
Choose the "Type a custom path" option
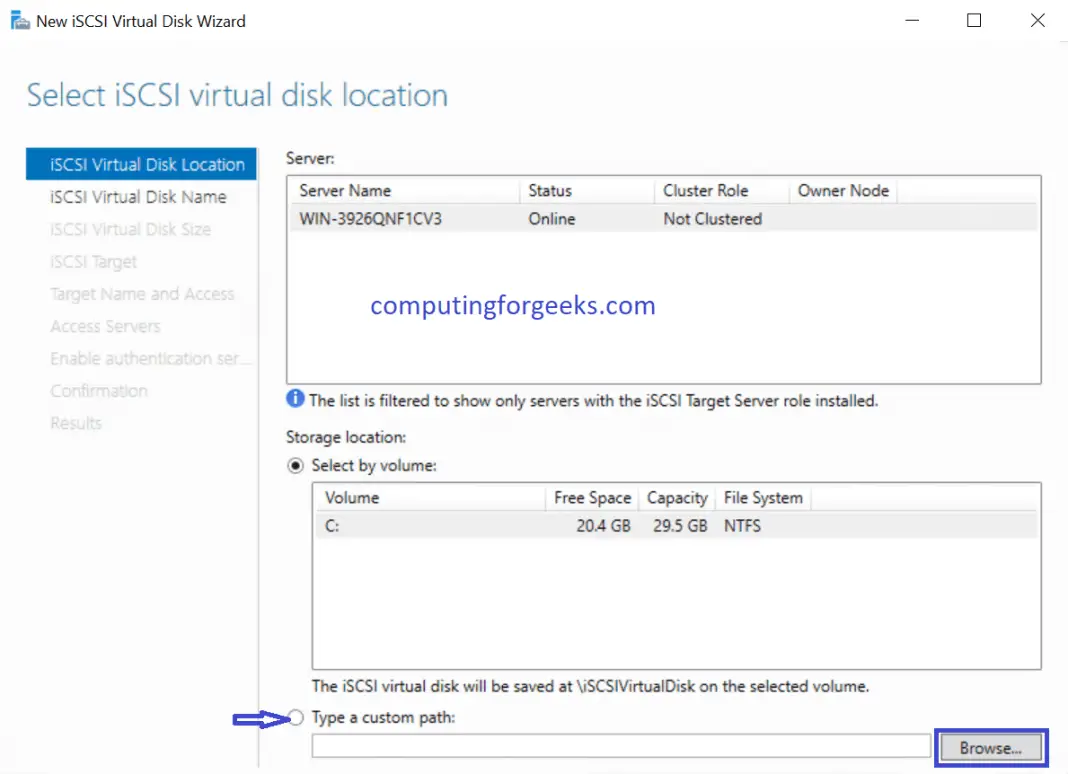296,717
